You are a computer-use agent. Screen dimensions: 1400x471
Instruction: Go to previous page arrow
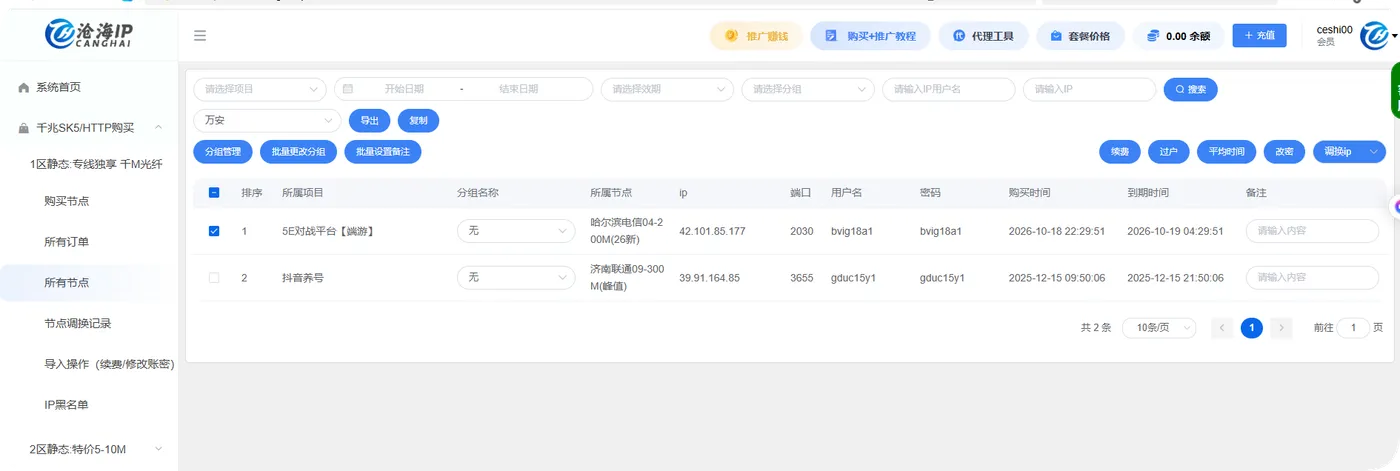1221,328
